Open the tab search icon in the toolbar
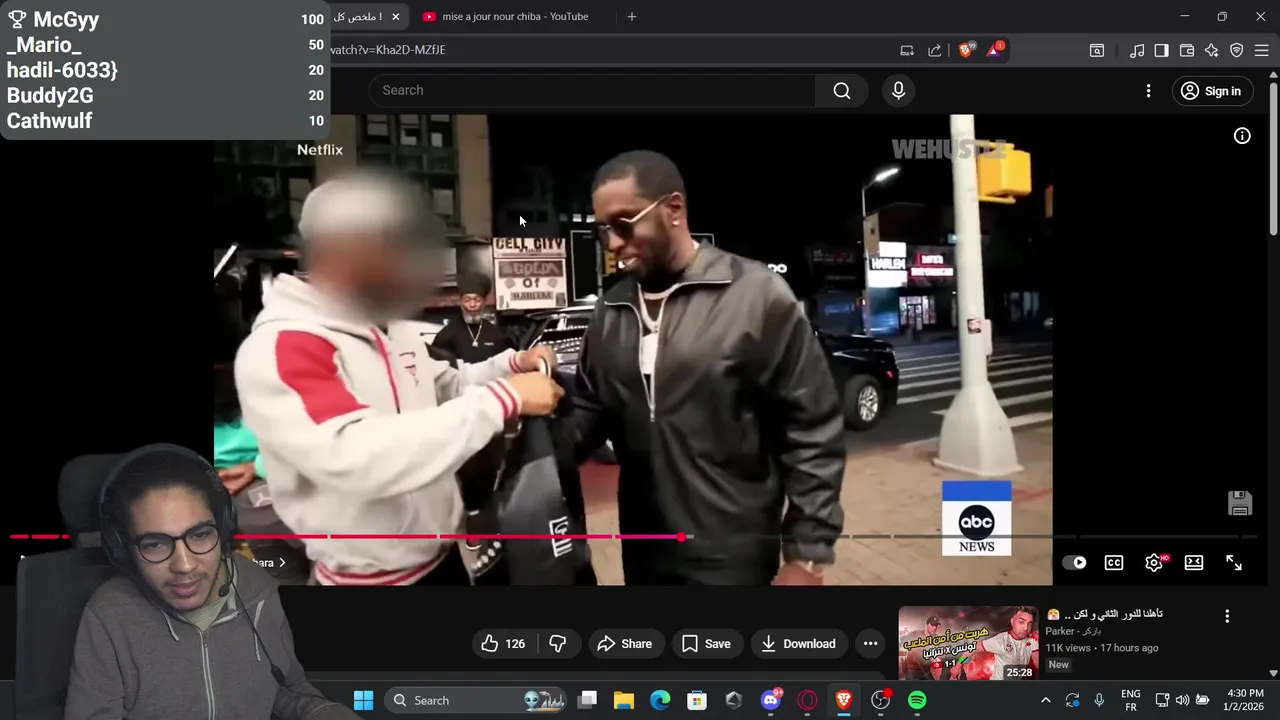The image size is (1280, 720). (1097, 50)
